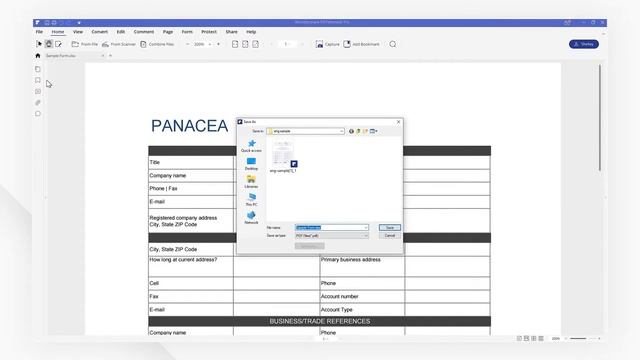This screenshot has height=360, width=640.
Task: Go to Libraries location
Action: [251, 182]
